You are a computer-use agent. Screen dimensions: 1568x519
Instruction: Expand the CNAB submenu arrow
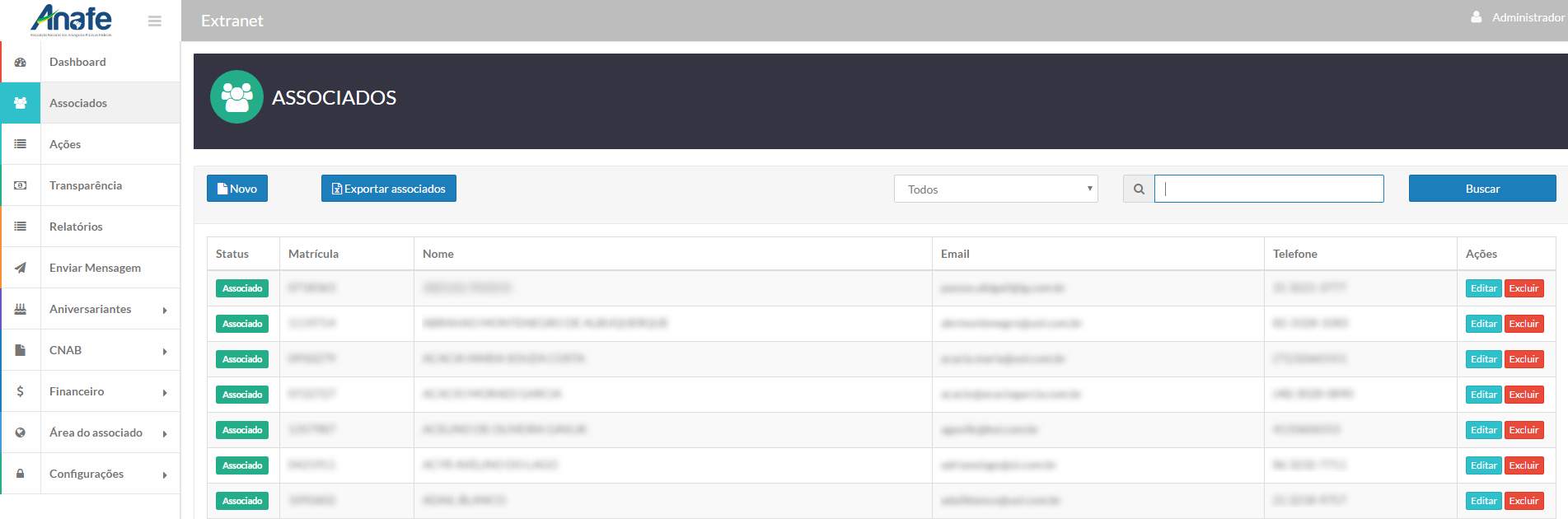165,352
